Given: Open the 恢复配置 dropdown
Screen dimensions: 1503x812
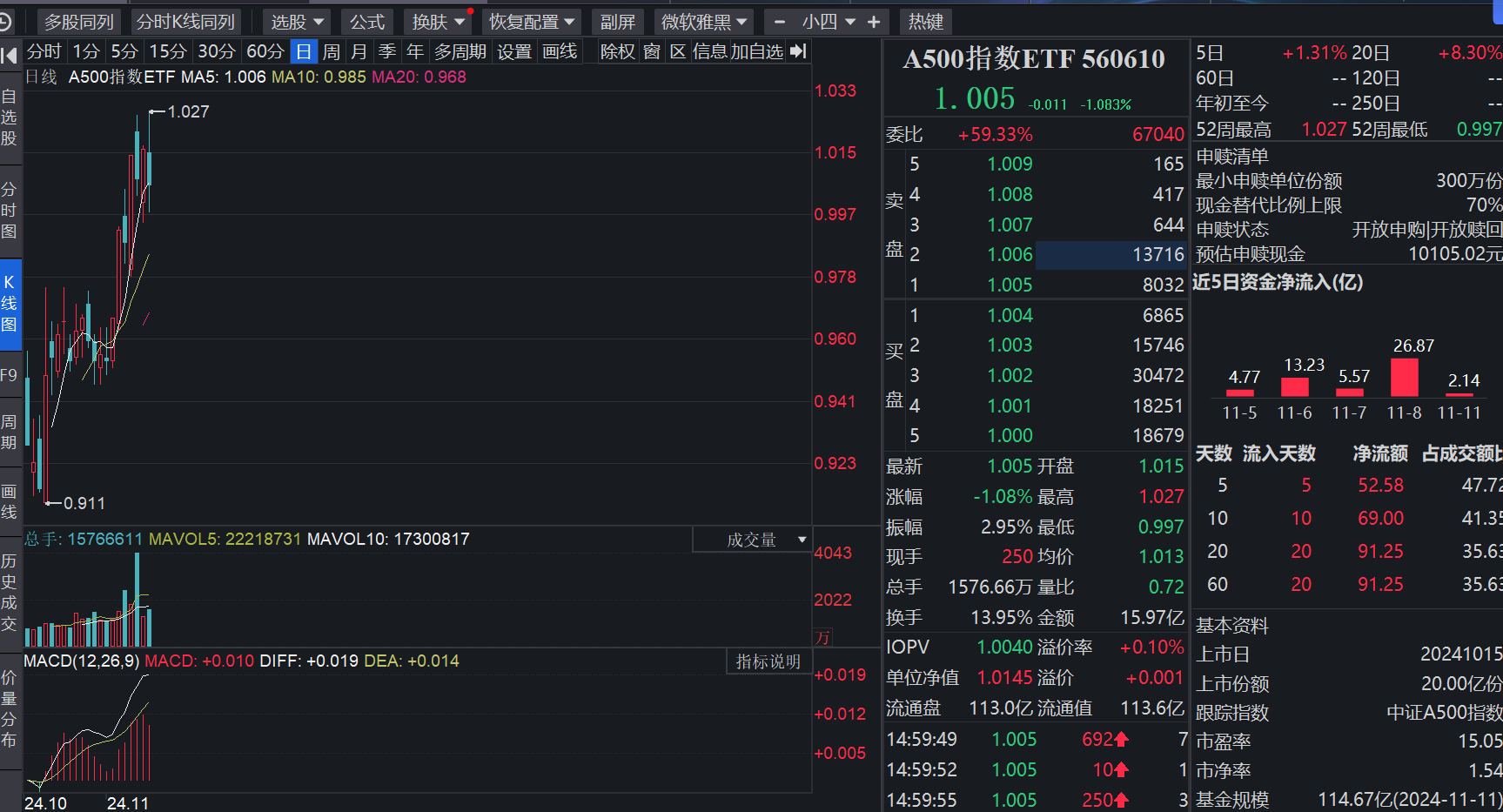Looking at the screenshot, I should [x=532, y=22].
